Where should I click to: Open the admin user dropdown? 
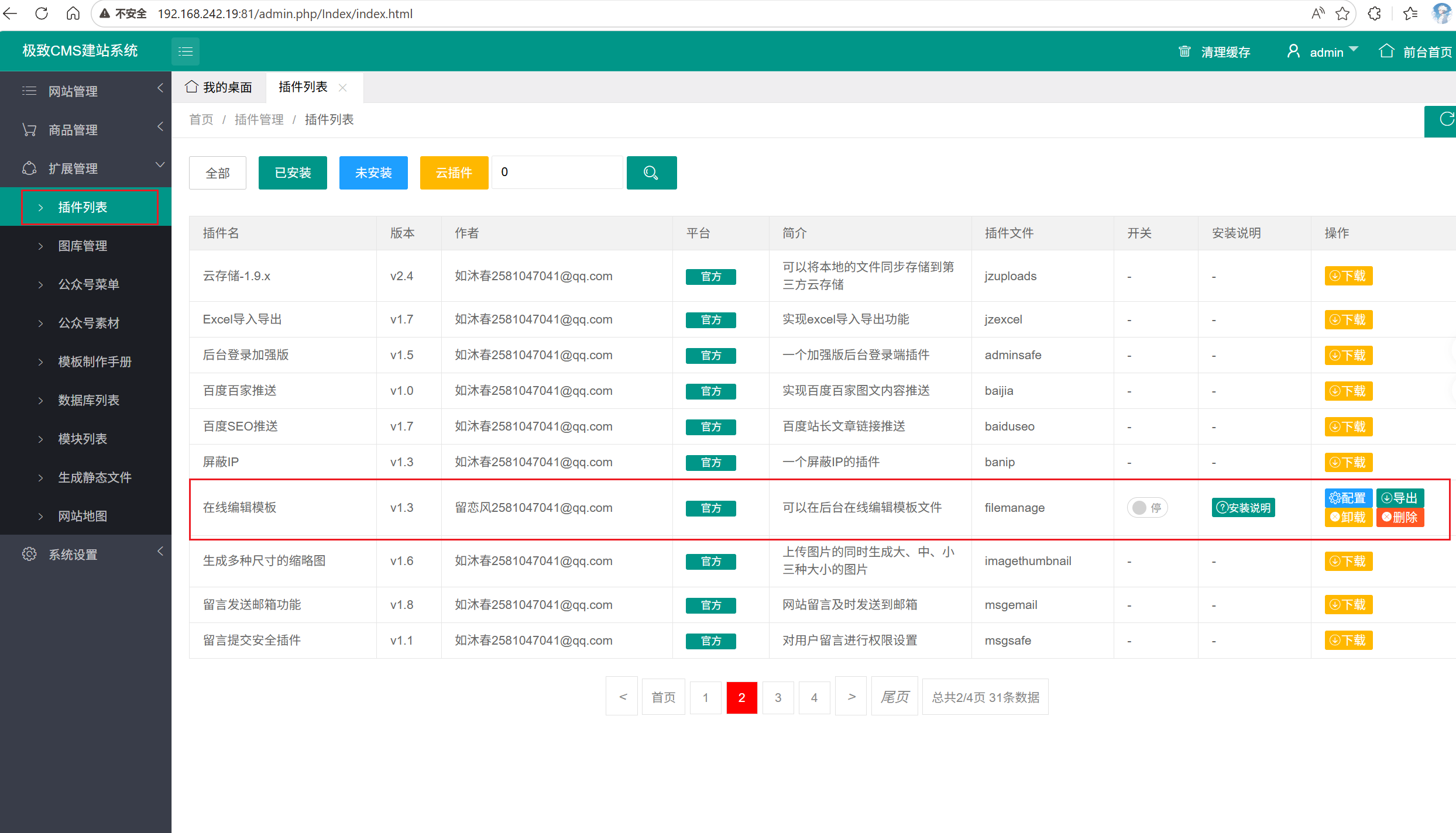(x=1326, y=52)
